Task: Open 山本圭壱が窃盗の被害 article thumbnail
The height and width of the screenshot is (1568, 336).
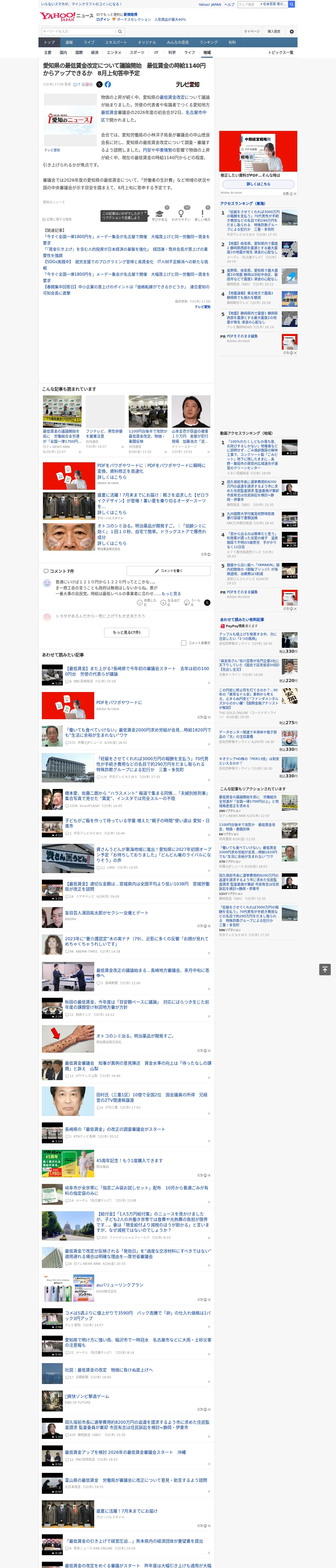Action: (191, 412)
